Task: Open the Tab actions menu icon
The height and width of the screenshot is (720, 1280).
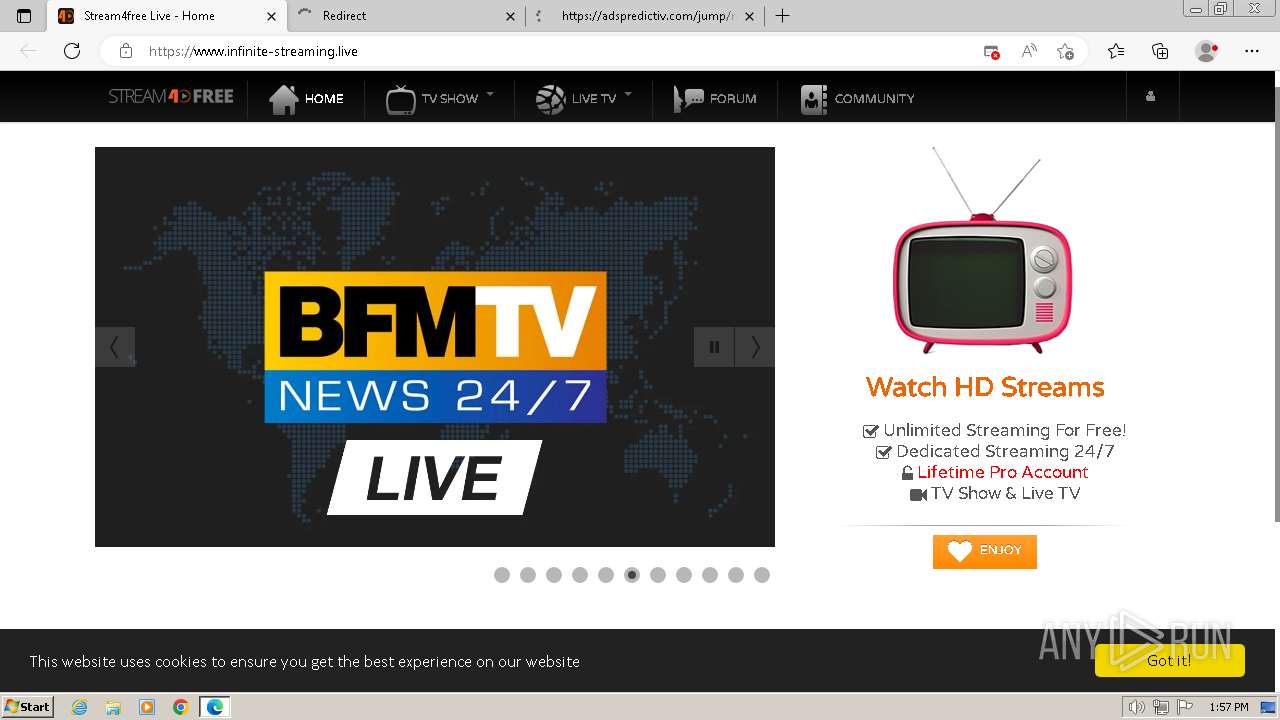Action: [24, 16]
